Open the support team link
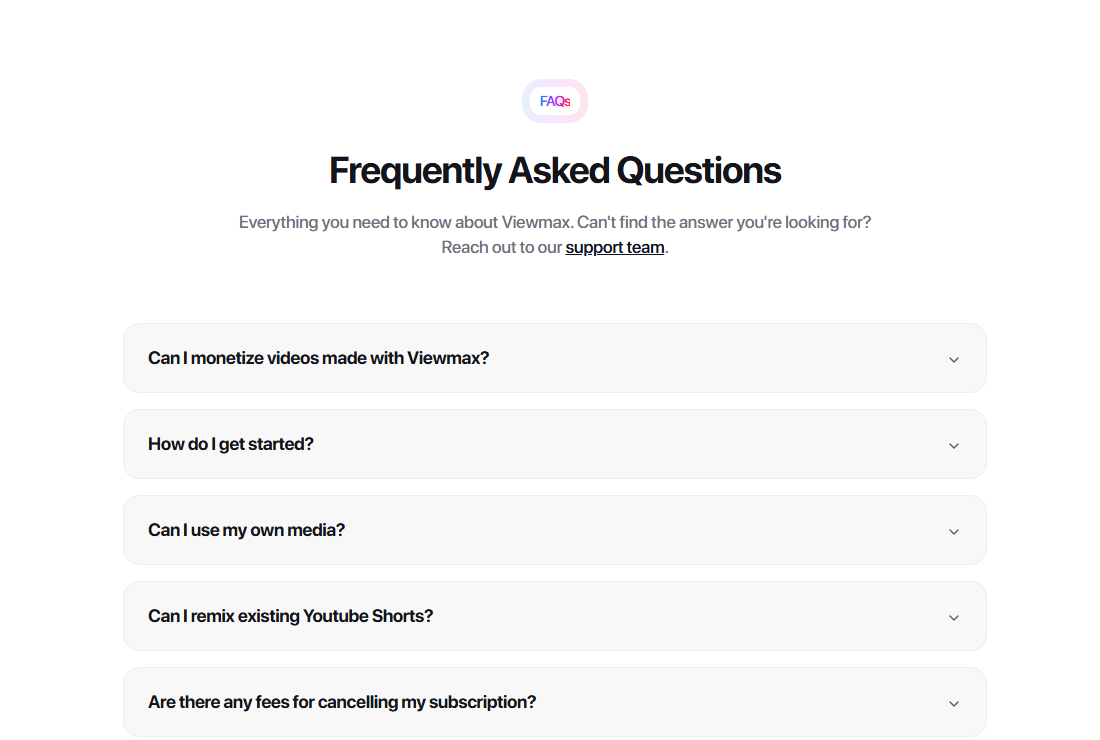The height and width of the screenshot is (740, 1100). 614,247
